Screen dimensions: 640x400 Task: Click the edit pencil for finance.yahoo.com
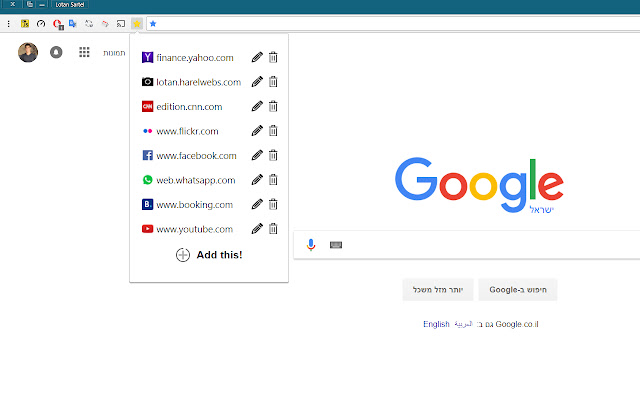[x=257, y=57]
